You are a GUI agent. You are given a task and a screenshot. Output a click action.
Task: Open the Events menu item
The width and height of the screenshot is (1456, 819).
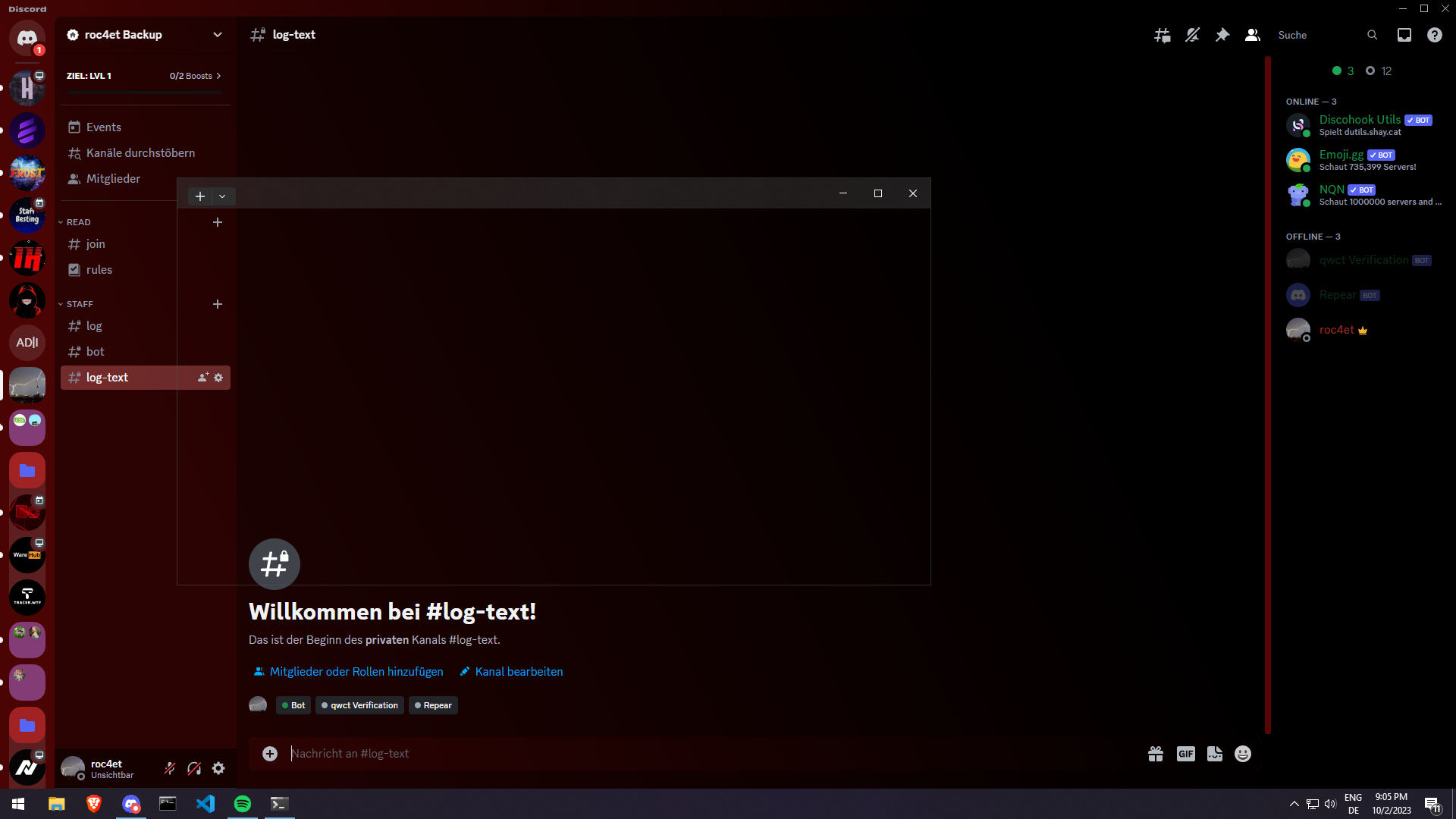pyautogui.click(x=146, y=127)
